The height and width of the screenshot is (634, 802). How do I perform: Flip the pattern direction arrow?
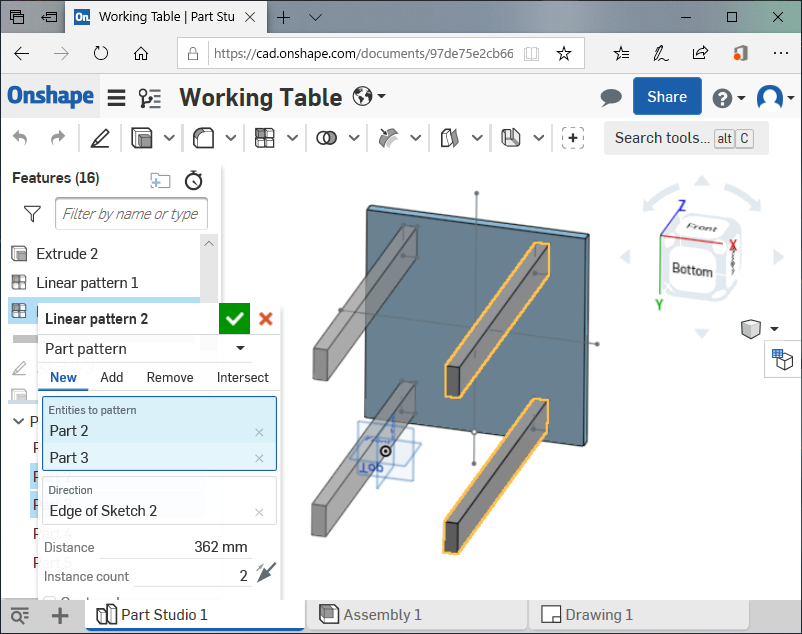pyautogui.click(x=266, y=572)
